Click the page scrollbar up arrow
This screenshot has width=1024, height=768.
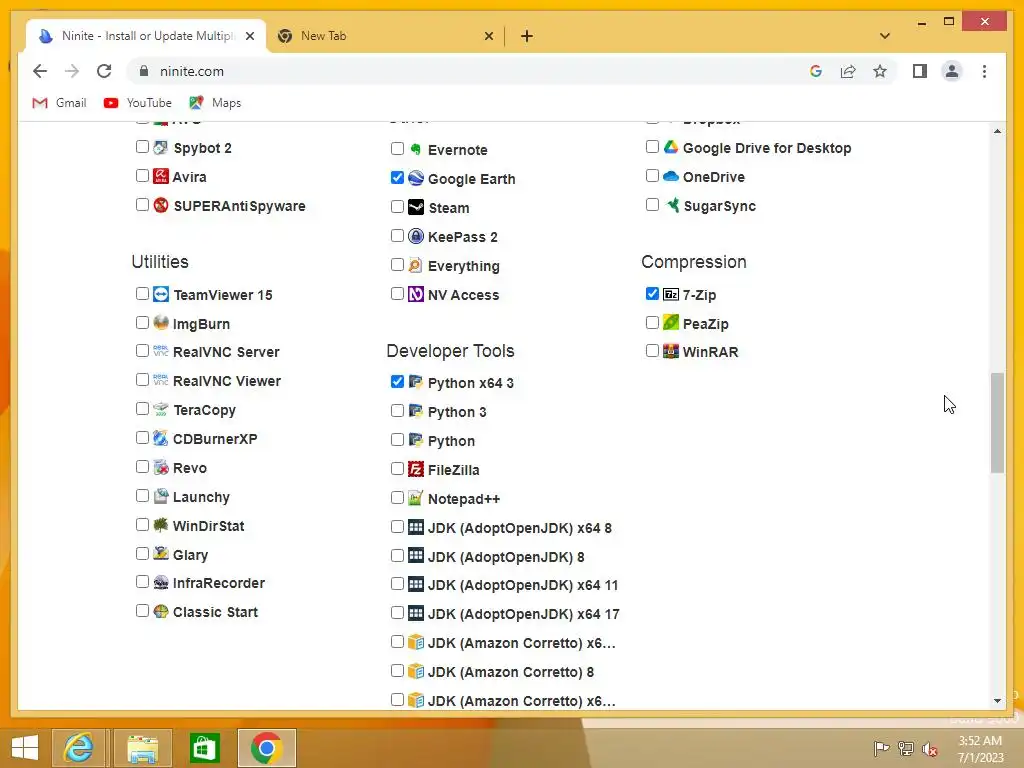[997, 131]
